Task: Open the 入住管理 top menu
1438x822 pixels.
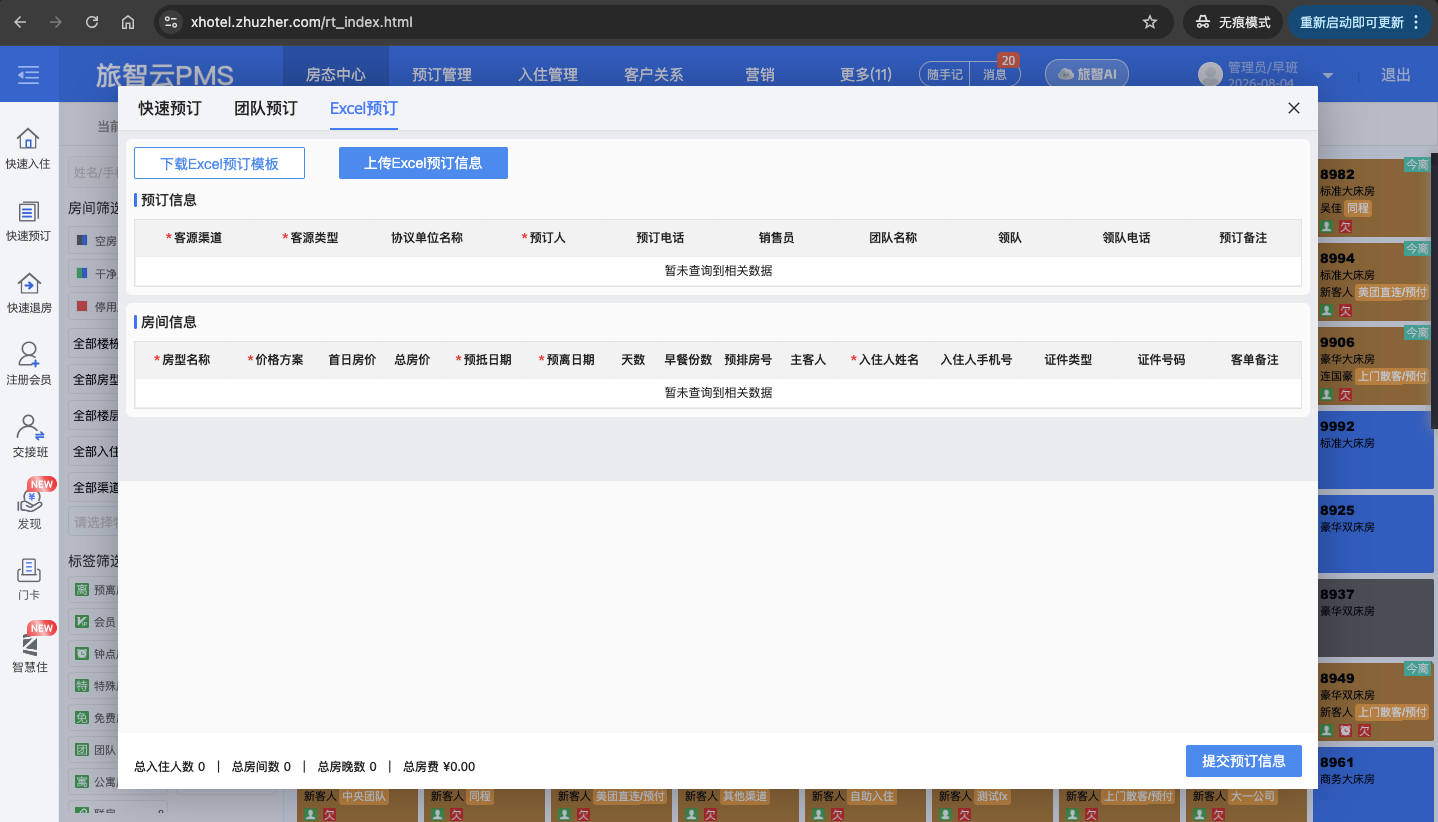Action: pyautogui.click(x=548, y=74)
